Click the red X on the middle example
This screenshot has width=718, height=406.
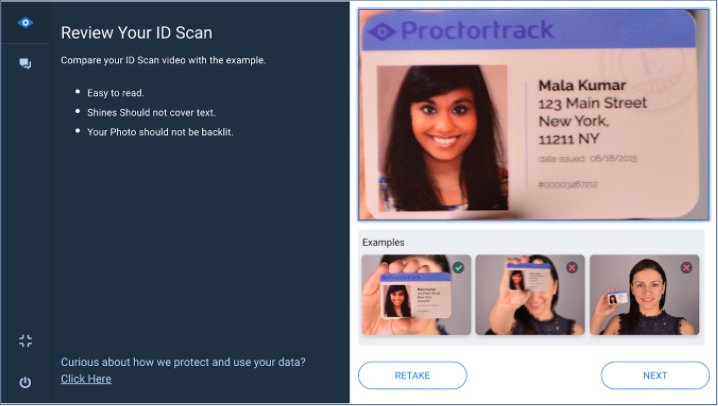[x=572, y=267]
